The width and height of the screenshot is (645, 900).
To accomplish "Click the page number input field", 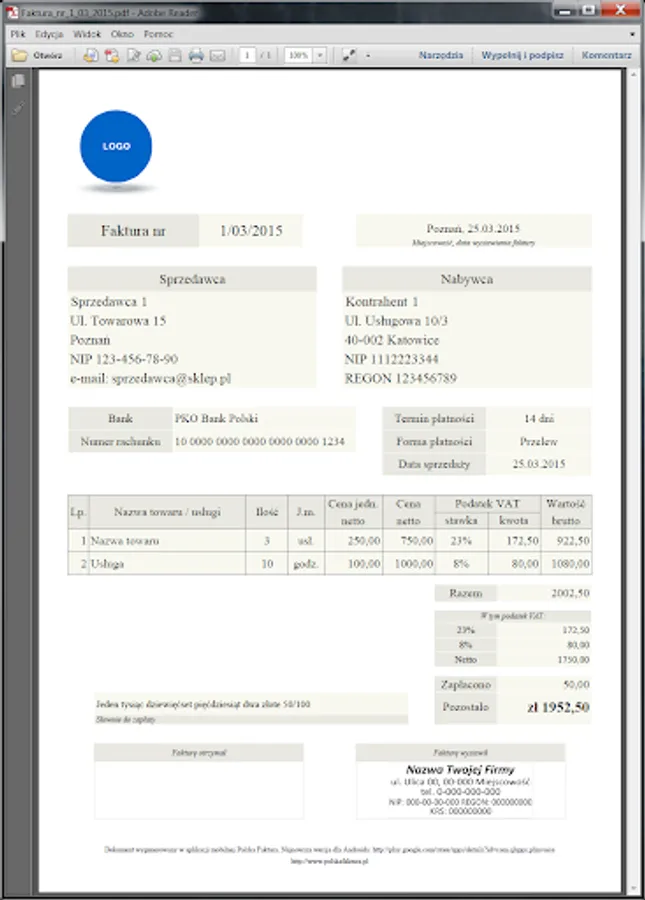I will click(247, 55).
